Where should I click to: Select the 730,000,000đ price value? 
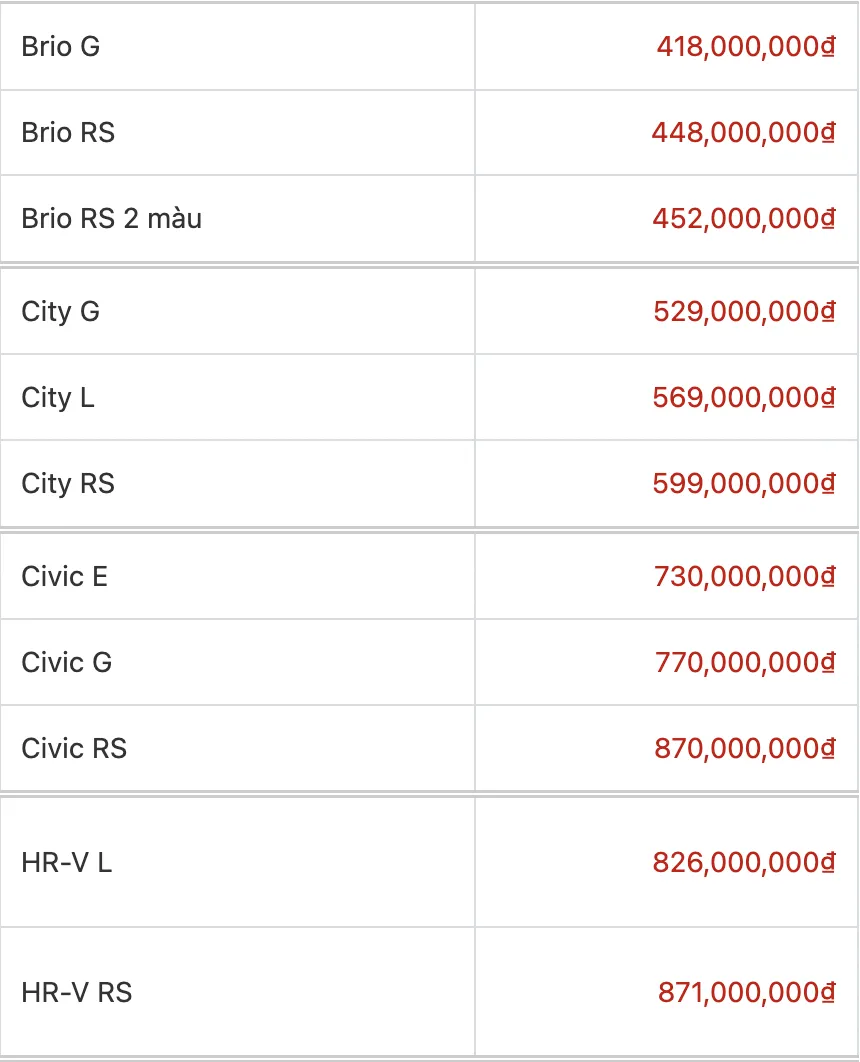point(745,576)
